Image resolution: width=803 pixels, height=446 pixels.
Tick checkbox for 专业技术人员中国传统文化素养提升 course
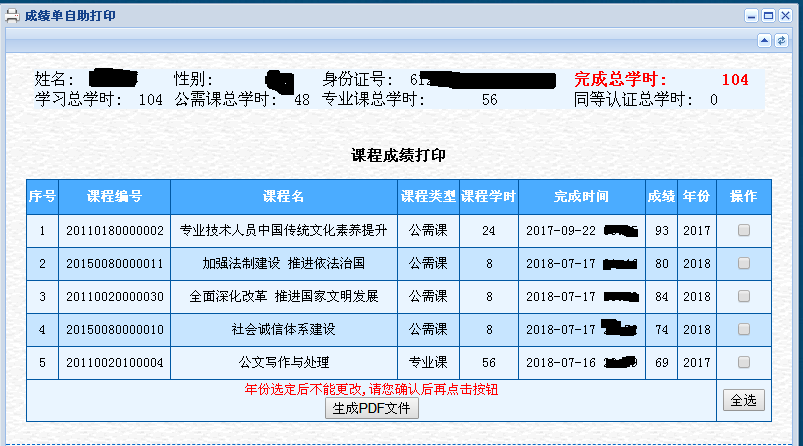(743, 231)
